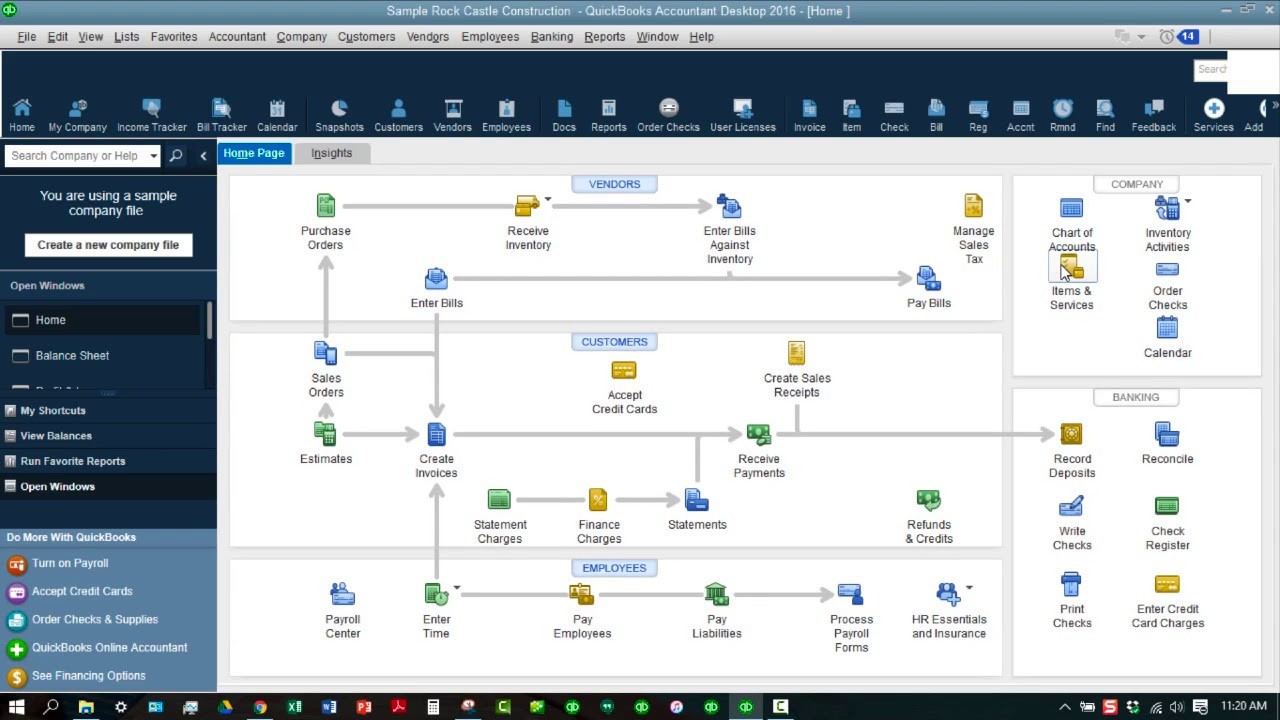Screen dimensions: 1280x720
Task: Open the File menu
Action: pyautogui.click(x=27, y=37)
